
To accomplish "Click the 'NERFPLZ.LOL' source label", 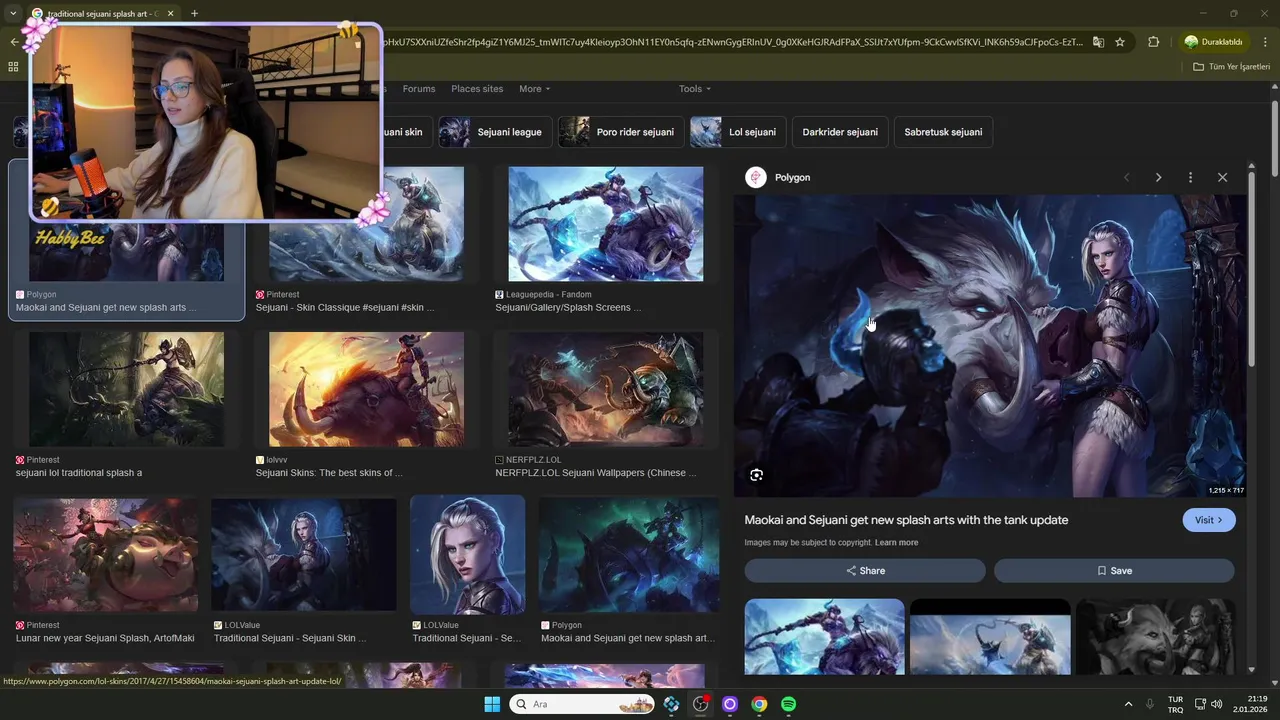I will coord(533,460).
